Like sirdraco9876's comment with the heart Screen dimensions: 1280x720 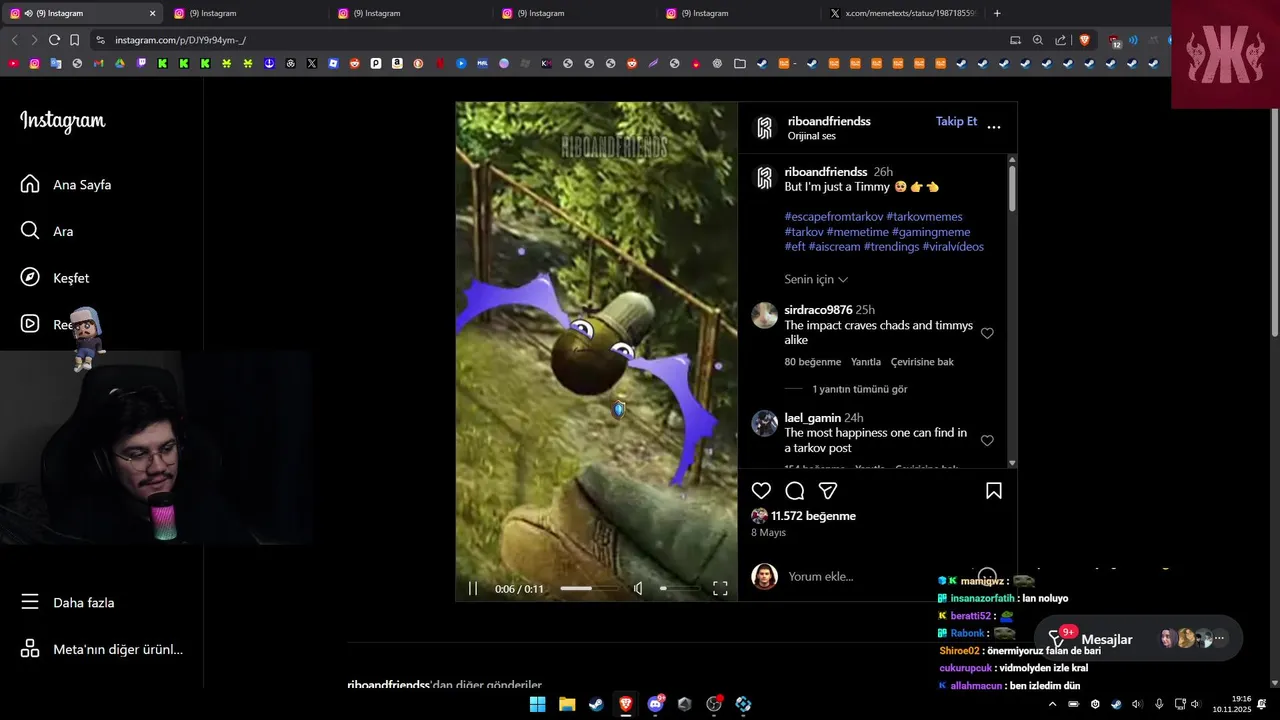pos(987,333)
